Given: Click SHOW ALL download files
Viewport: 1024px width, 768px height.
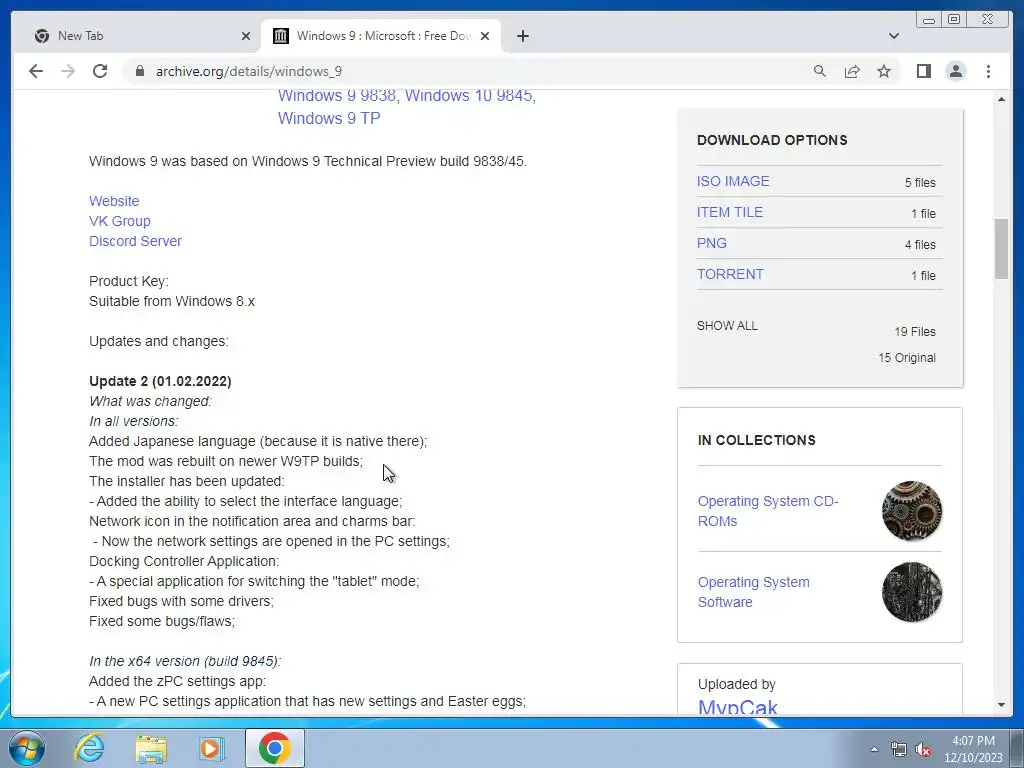Looking at the screenshot, I should 727,326.
